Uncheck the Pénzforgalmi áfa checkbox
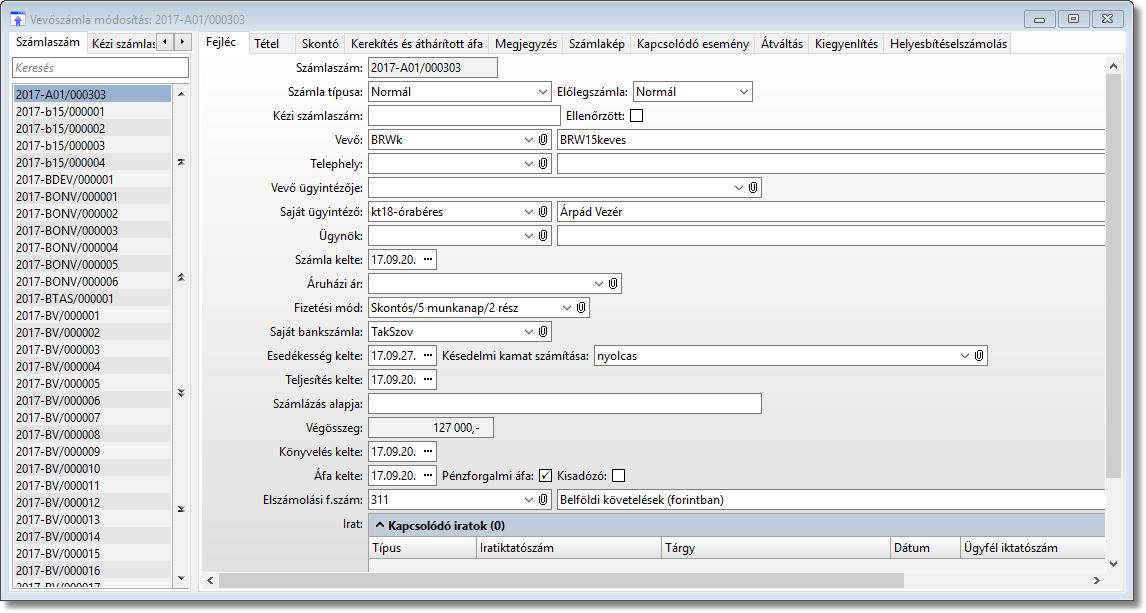The image size is (1146, 613). (x=545, y=476)
